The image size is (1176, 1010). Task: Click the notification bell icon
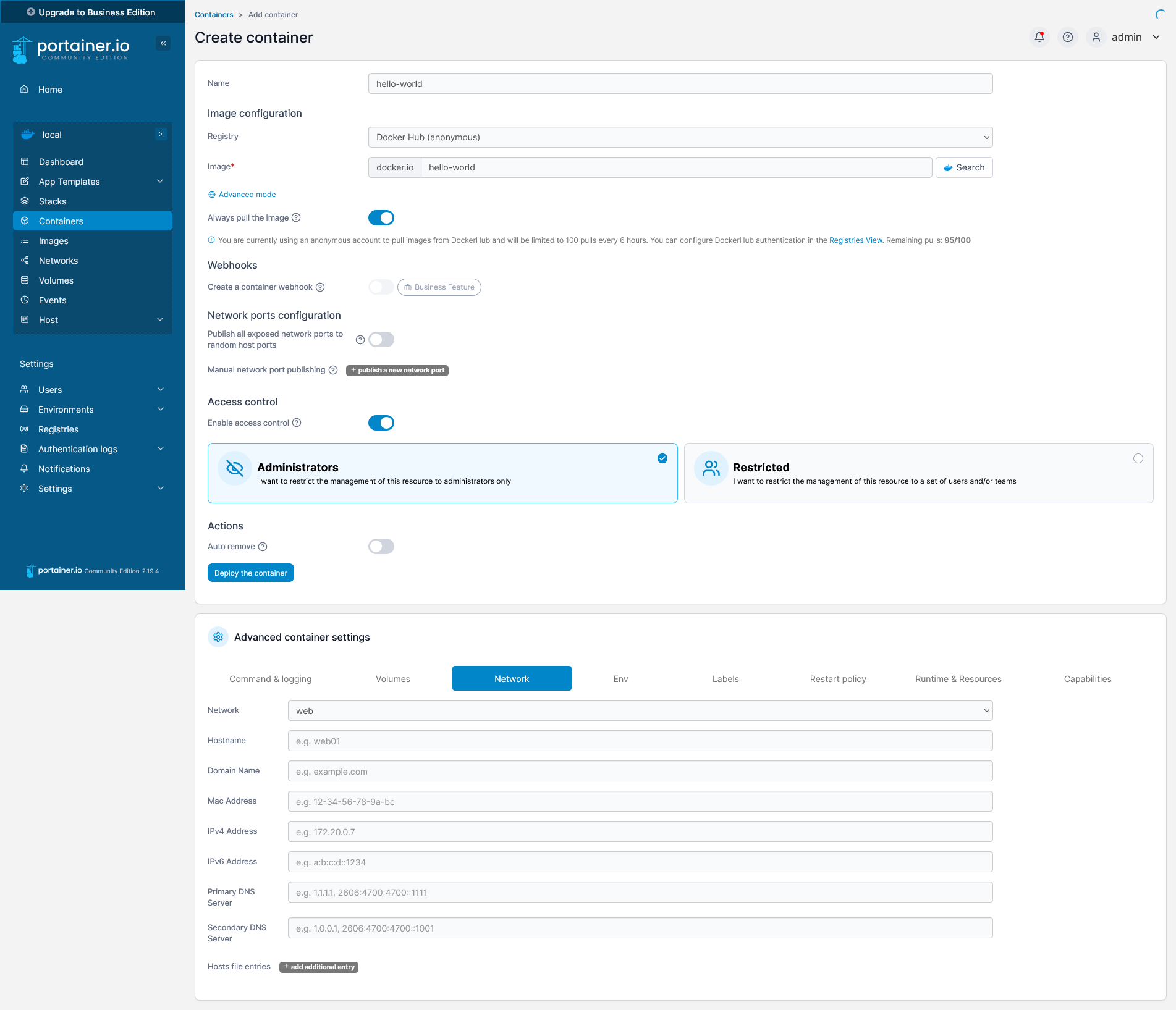pyautogui.click(x=1039, y=37)
